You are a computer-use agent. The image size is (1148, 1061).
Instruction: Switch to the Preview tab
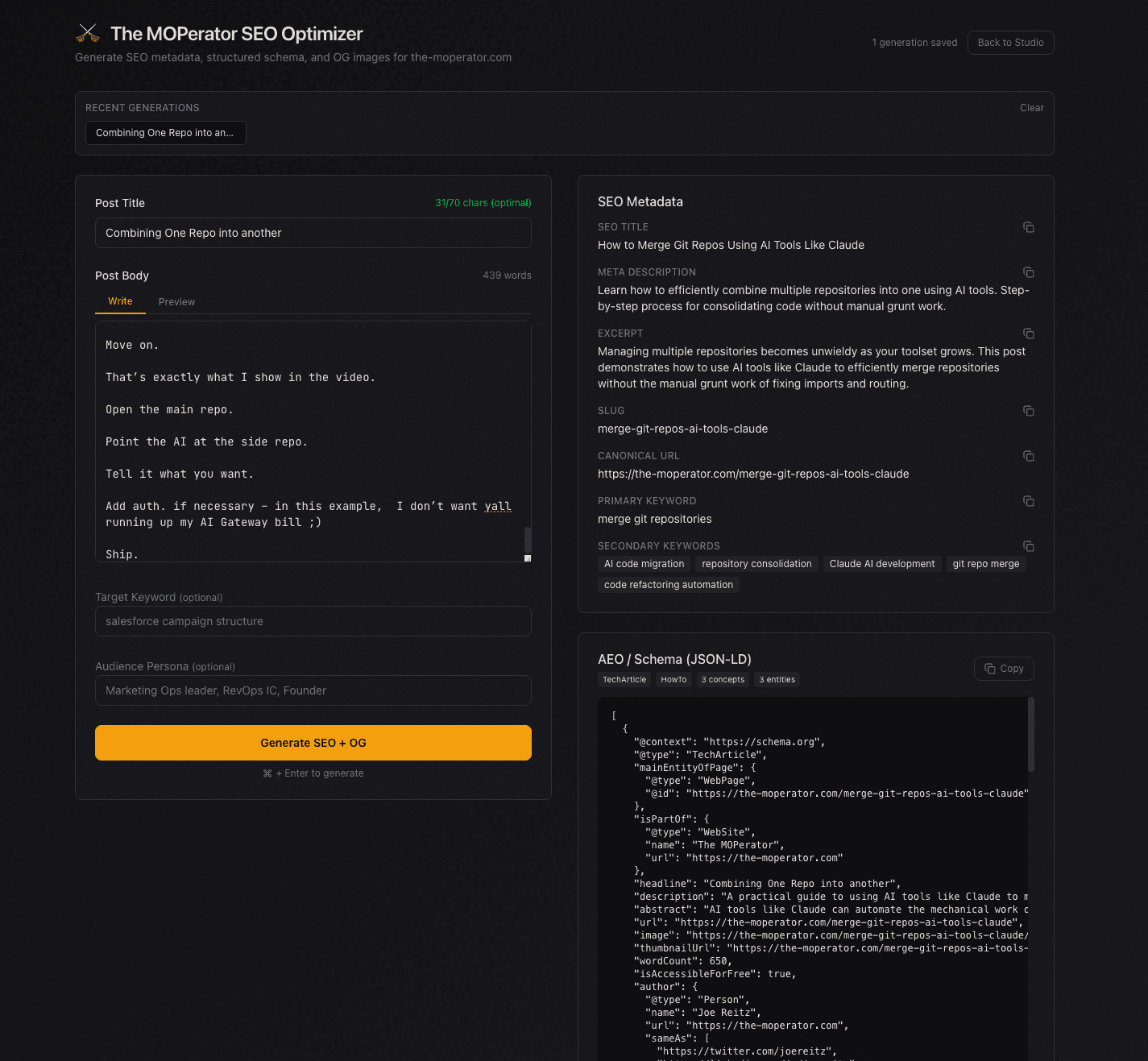pyautogui.click(x=176, y=302)
